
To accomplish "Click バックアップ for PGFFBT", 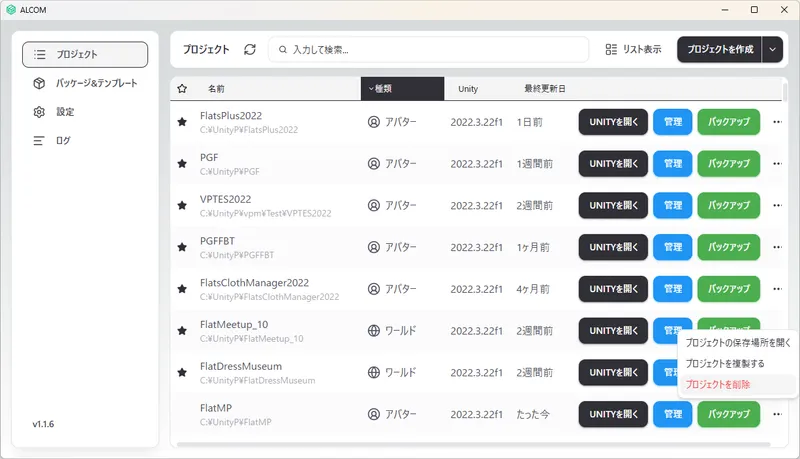I will pyautogui.click(x=729, y=247).
